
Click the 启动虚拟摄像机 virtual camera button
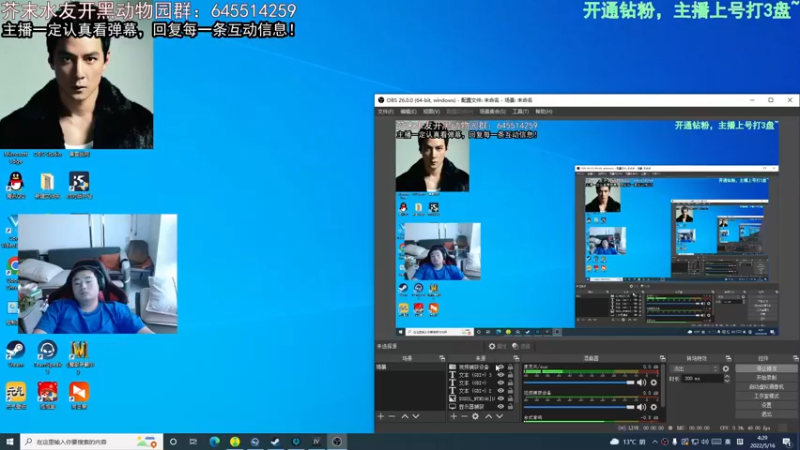(766, 387)
